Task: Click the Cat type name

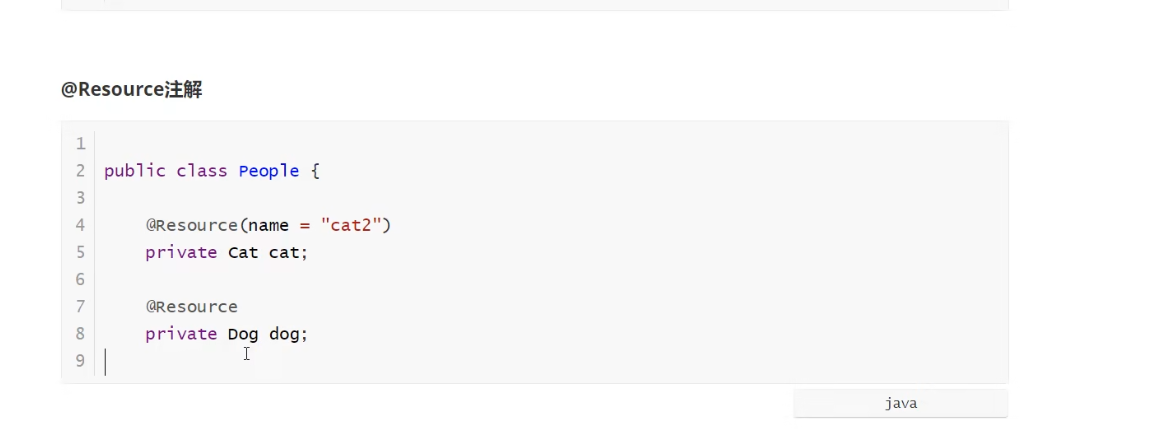Action: [243, 252]
